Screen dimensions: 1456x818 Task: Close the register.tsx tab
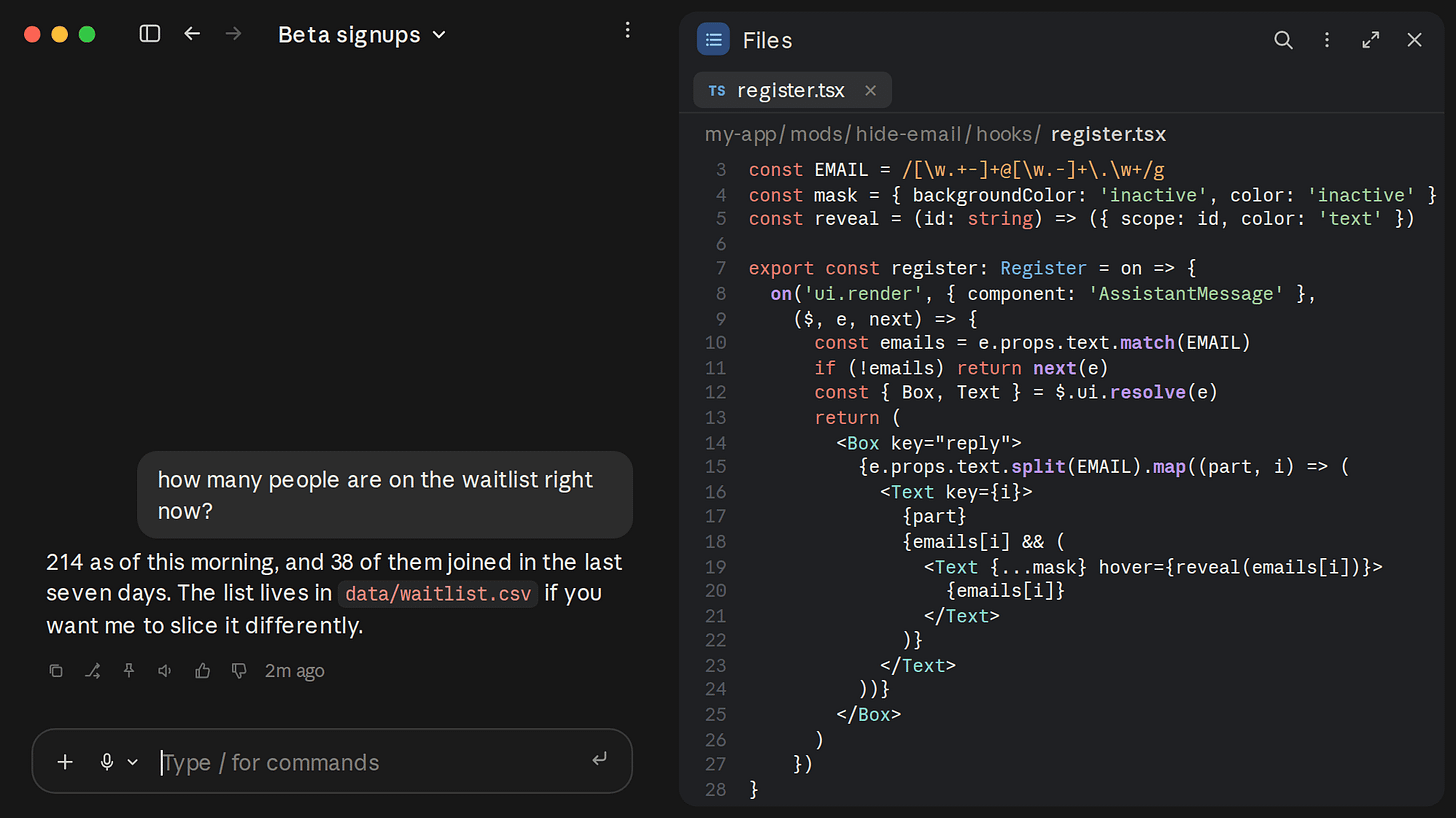[870, 91]
